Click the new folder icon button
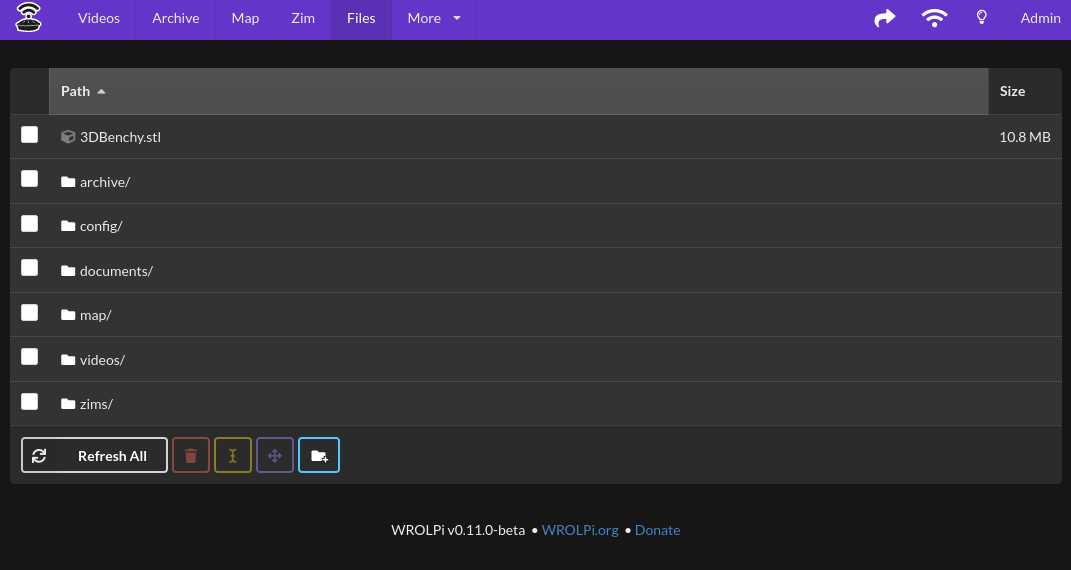Viewport: 1071px width, 570px height. tap(319, 455)
